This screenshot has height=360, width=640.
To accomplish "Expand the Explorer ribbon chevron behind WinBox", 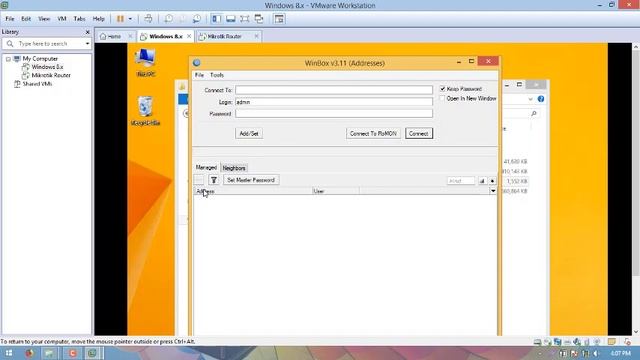I will tap(530, 99).
